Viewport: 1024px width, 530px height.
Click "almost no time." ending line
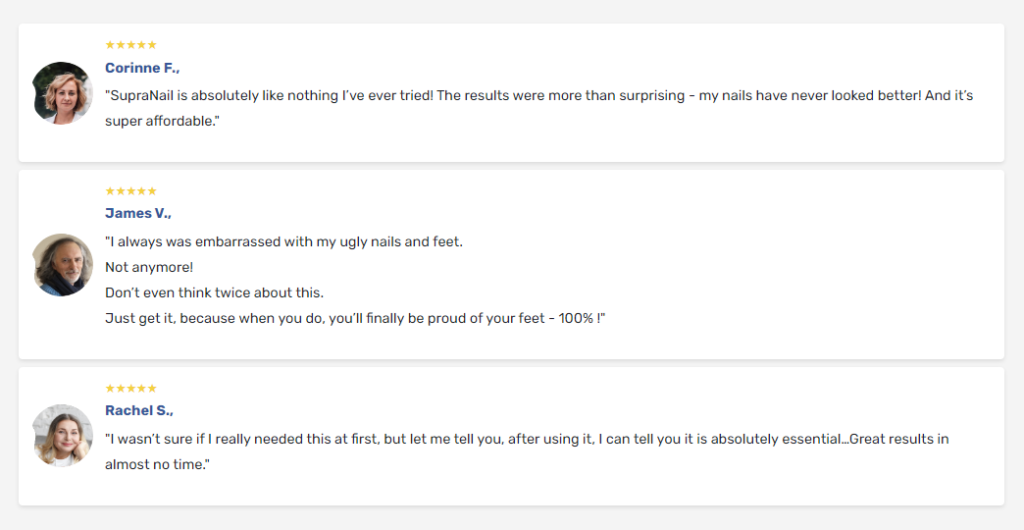157,465
